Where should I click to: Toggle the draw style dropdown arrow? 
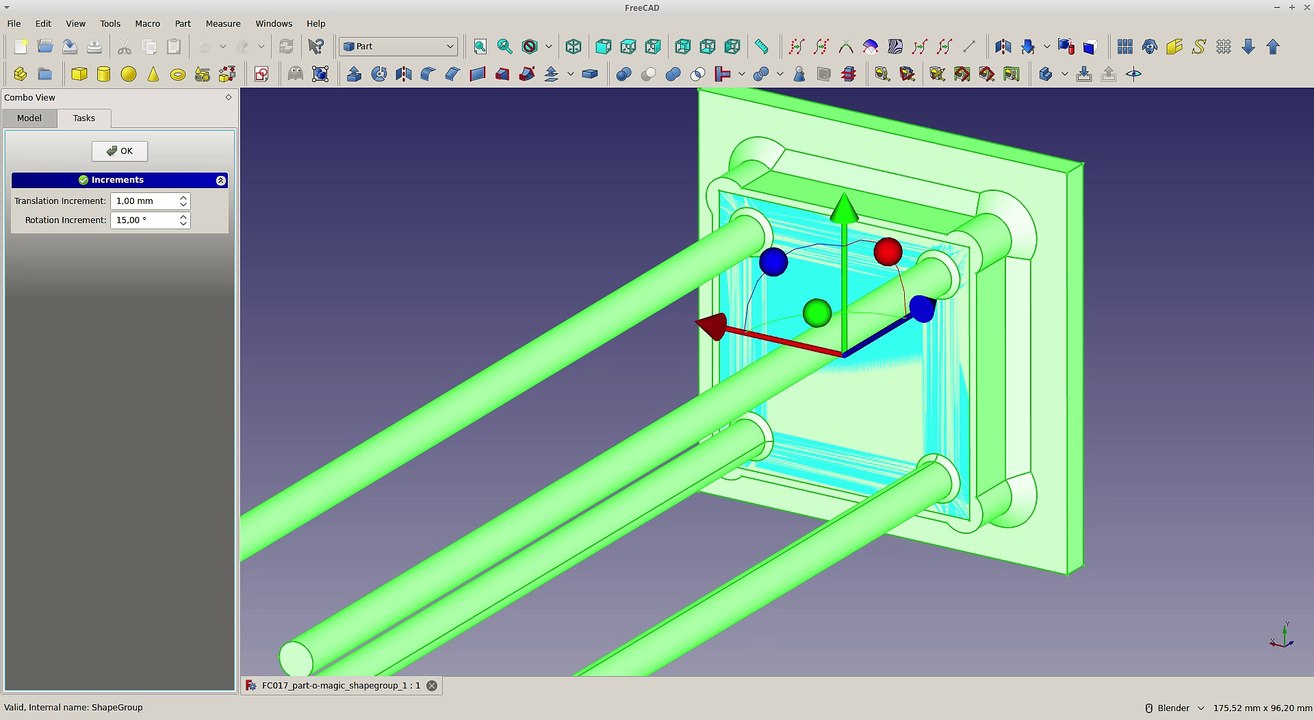548,46
